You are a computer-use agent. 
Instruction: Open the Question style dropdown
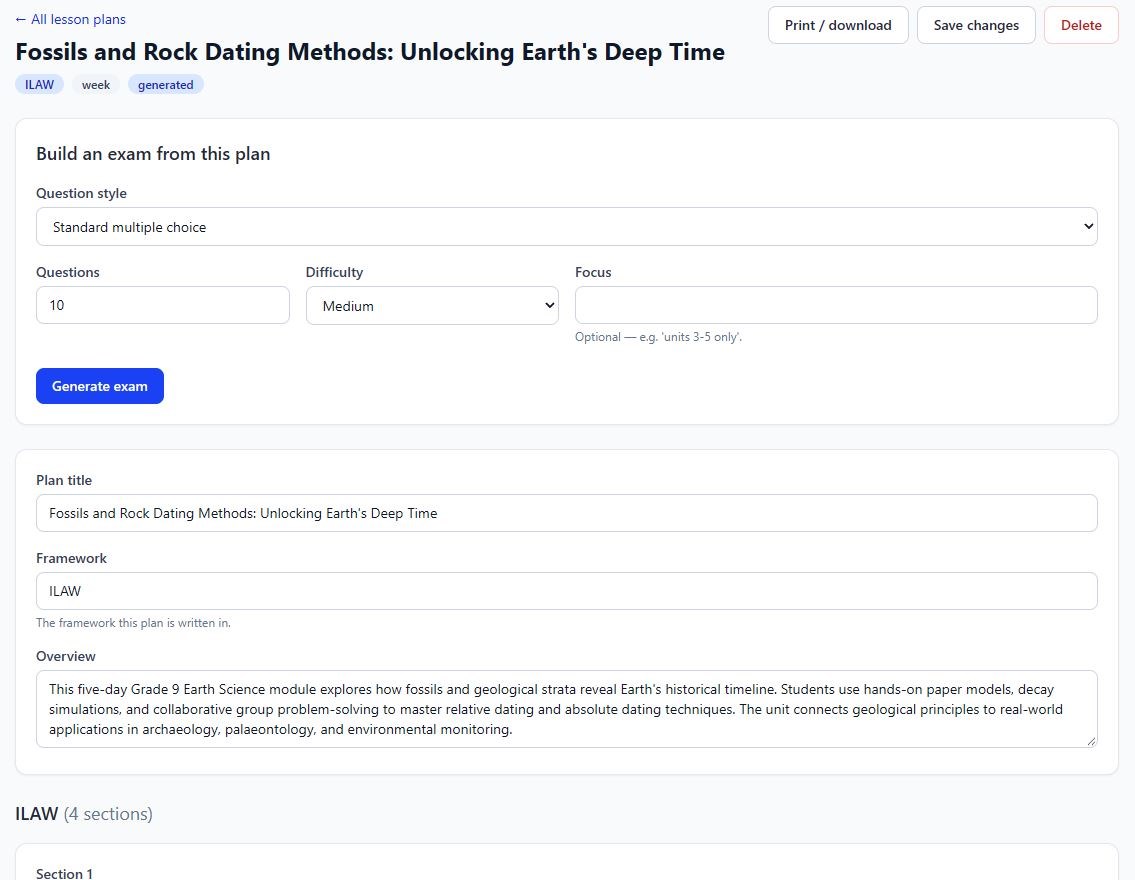[567, 227]
